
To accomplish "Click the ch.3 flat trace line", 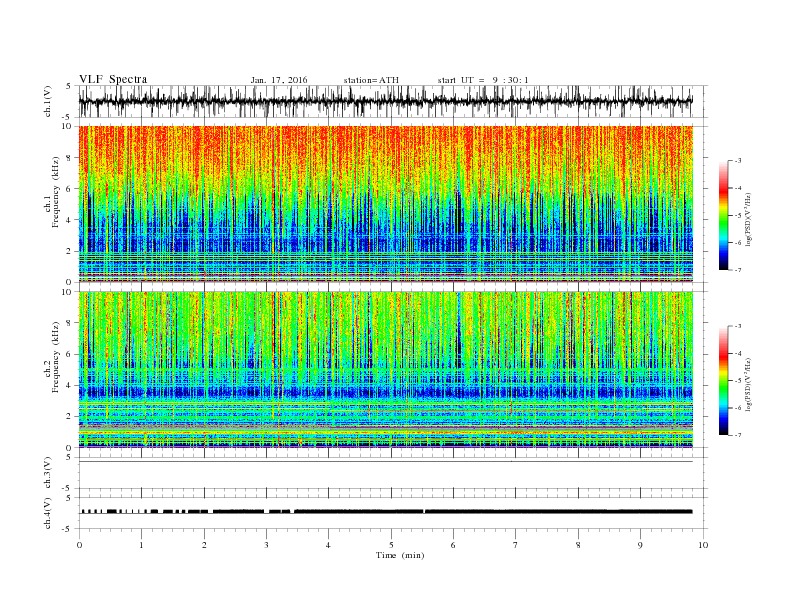I will pos(386,462).
